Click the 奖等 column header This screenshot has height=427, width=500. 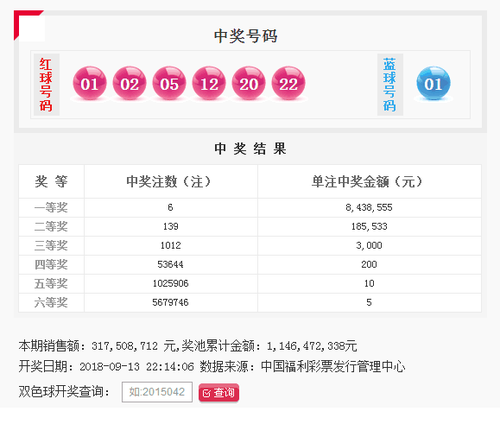[51, 181]
